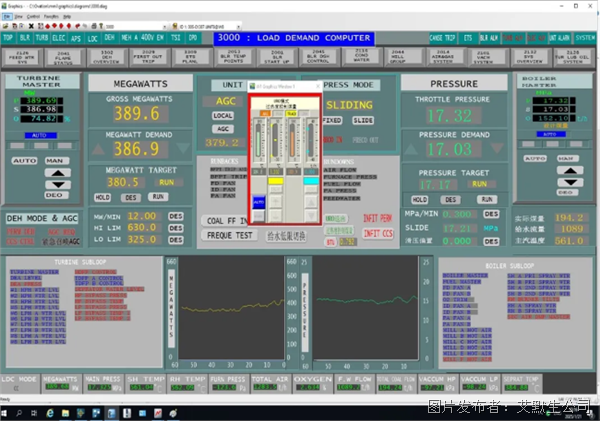Click the Megawatt Demand raise triangle

pyautogui.click(x=98, y=149)
